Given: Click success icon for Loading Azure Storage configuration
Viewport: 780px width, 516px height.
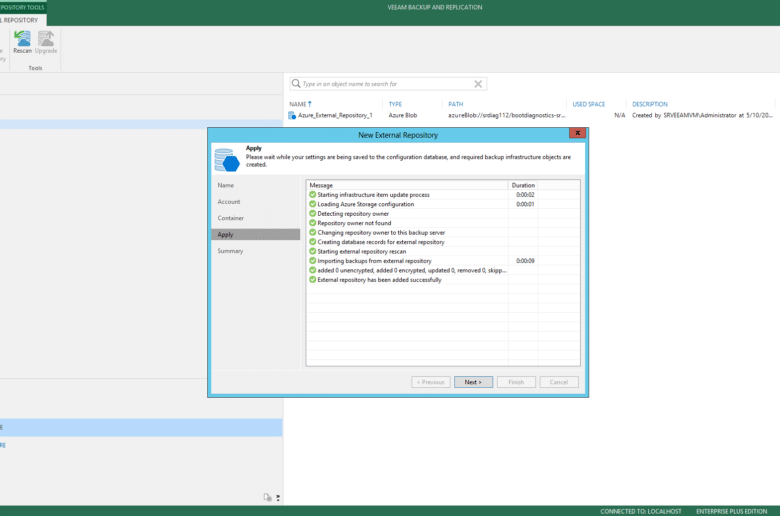Looking at the screenshot, I should coord(312,204).
